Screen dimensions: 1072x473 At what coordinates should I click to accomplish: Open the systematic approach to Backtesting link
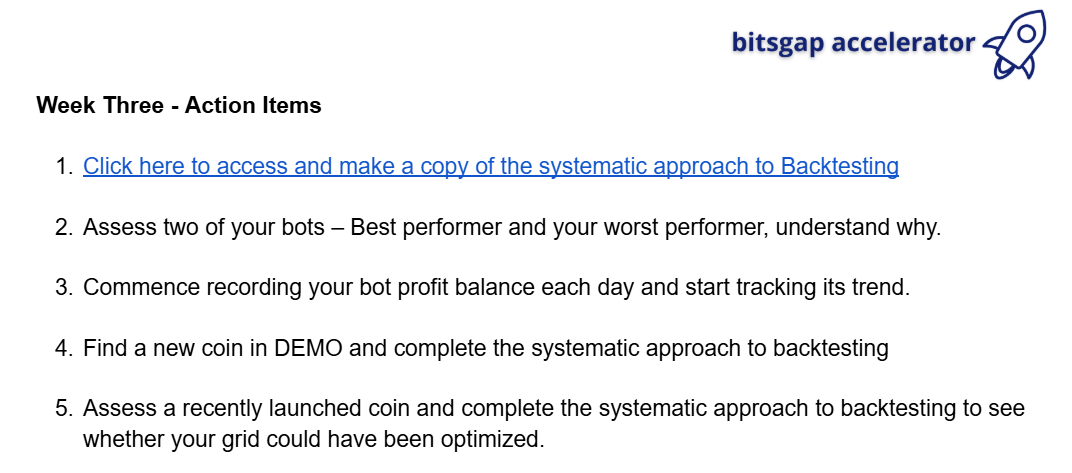click(491, 166)
